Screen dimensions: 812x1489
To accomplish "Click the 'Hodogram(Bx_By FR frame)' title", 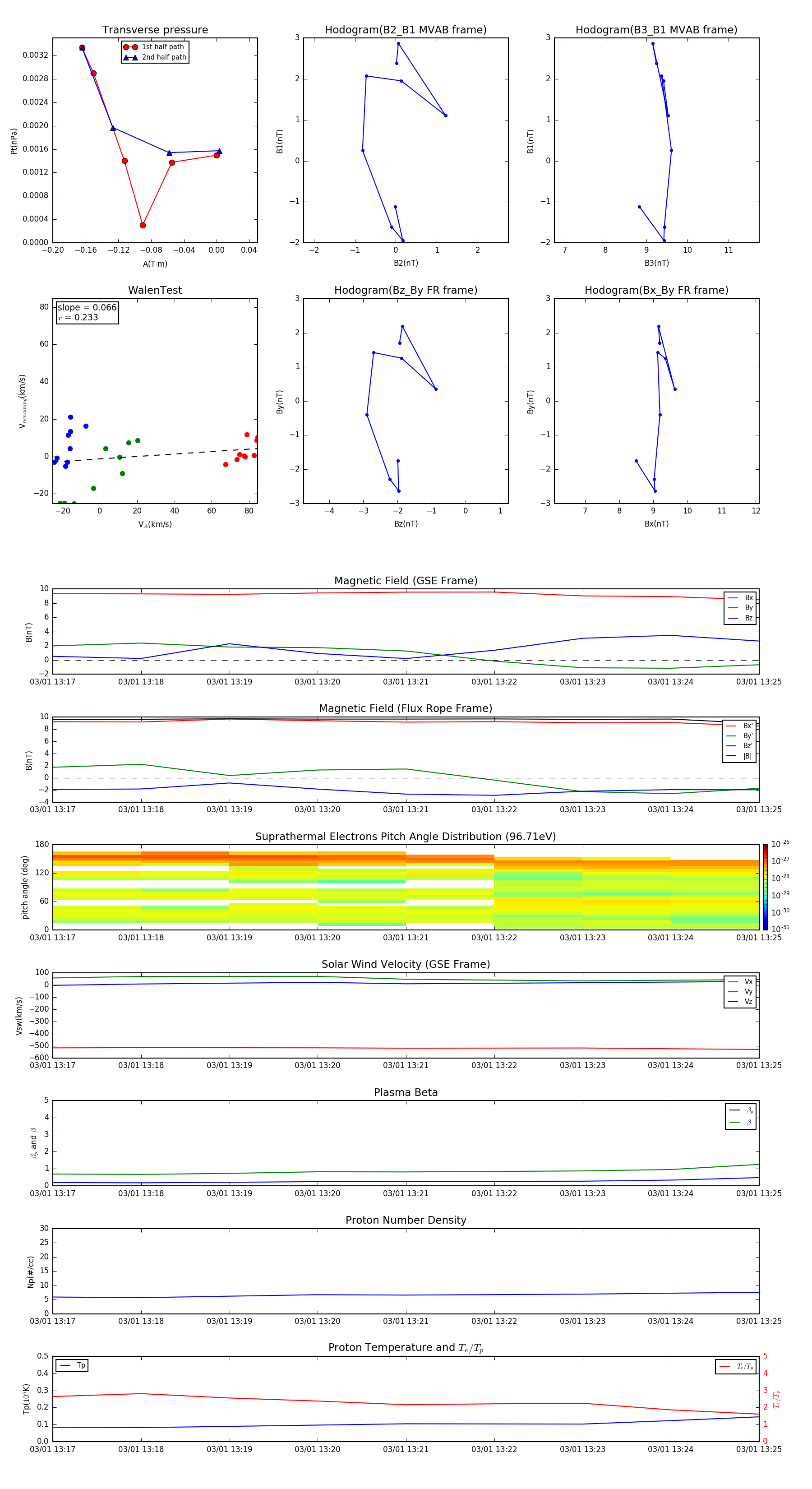I will 656,290.
